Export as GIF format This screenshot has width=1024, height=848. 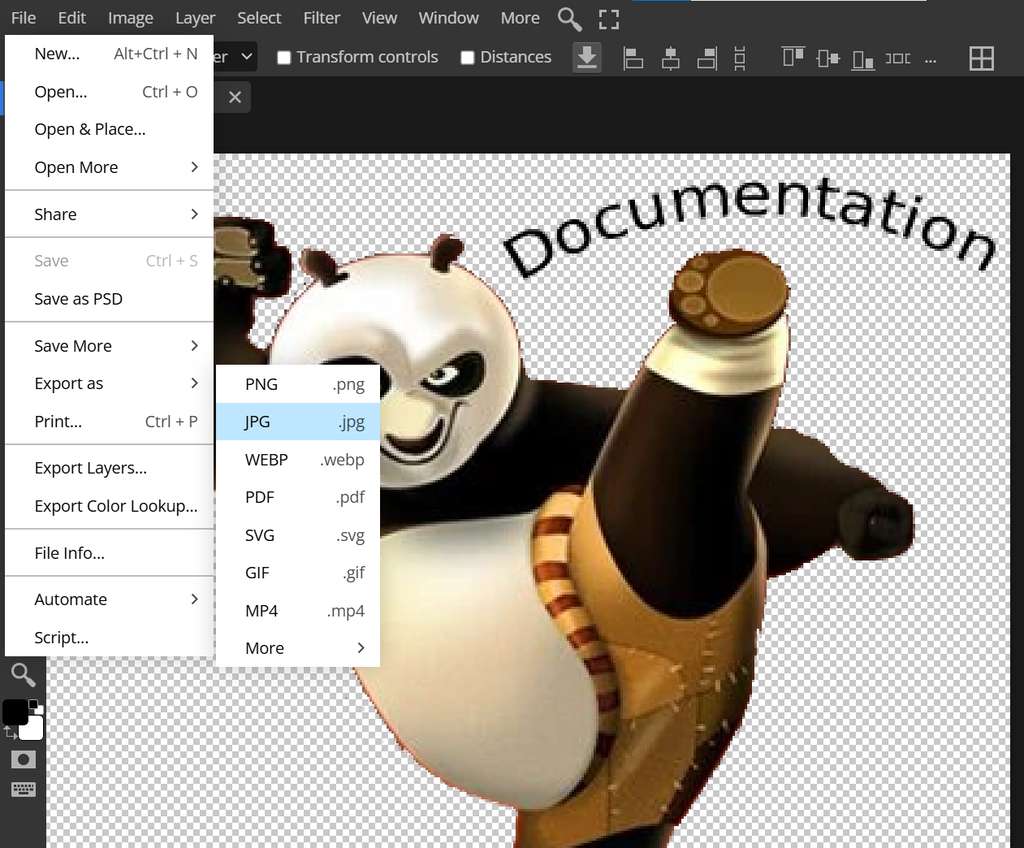pyautogui.click(x=298, y=573)
